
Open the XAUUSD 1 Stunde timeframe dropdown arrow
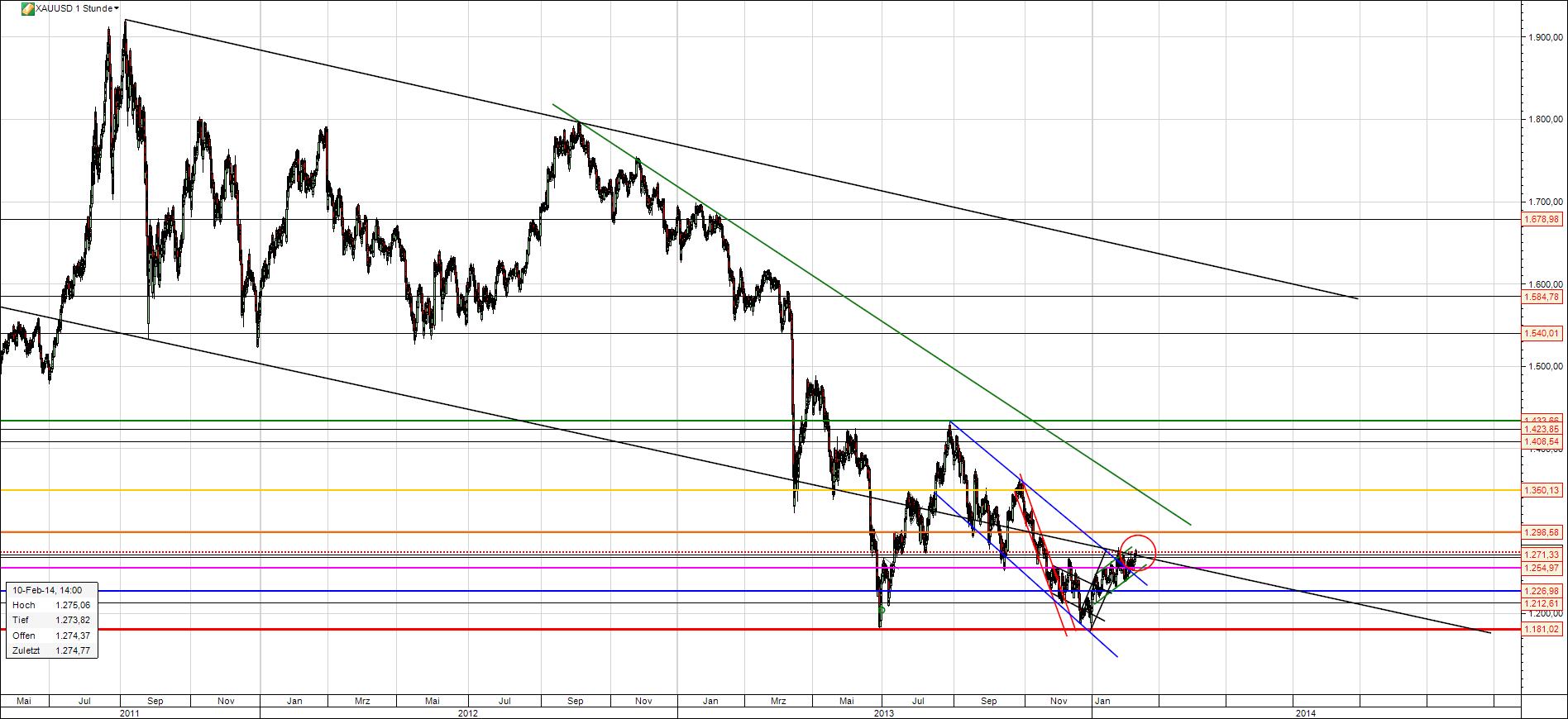click(x=116, y=8)
